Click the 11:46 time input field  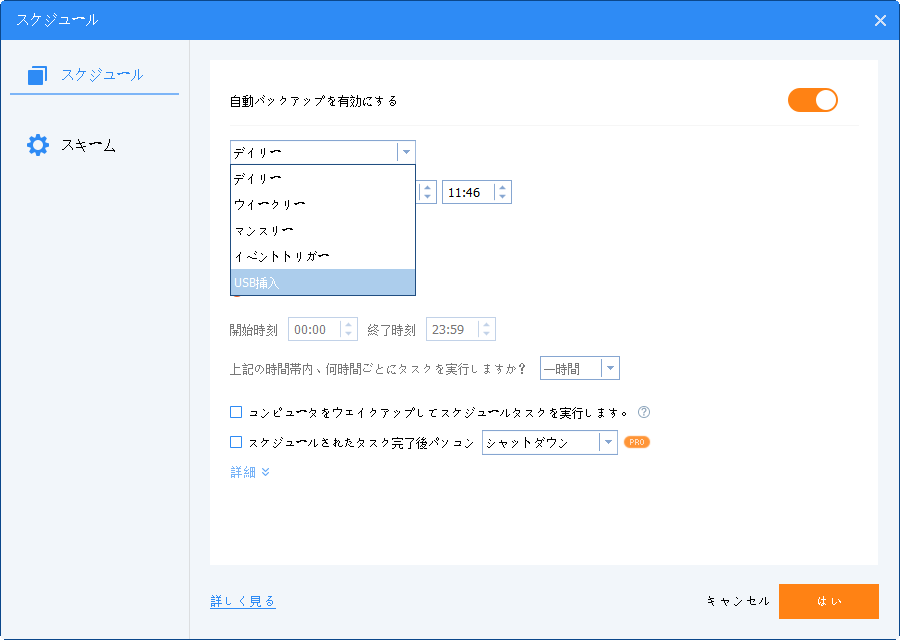point(468,192)
